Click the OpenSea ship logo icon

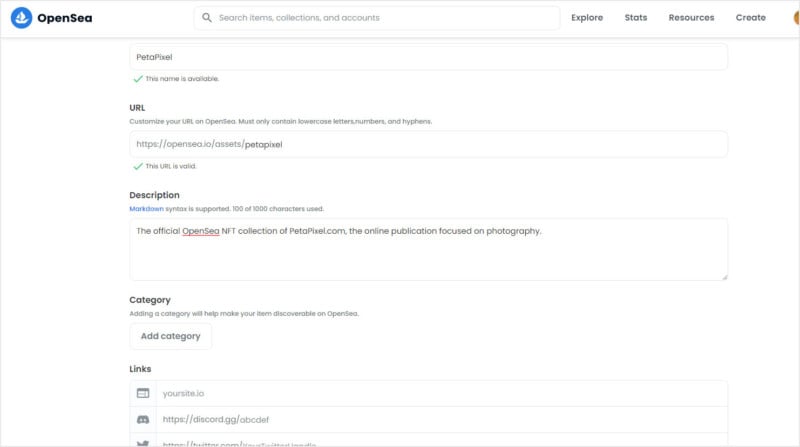tap(21, 18)
